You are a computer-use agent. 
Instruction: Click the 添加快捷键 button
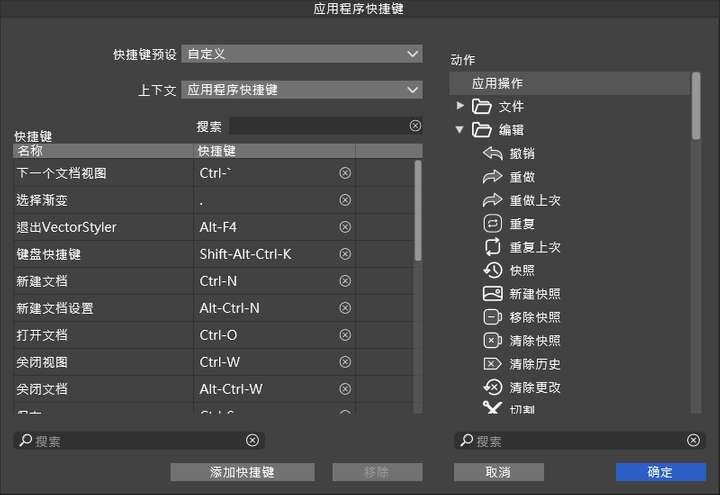242,472
